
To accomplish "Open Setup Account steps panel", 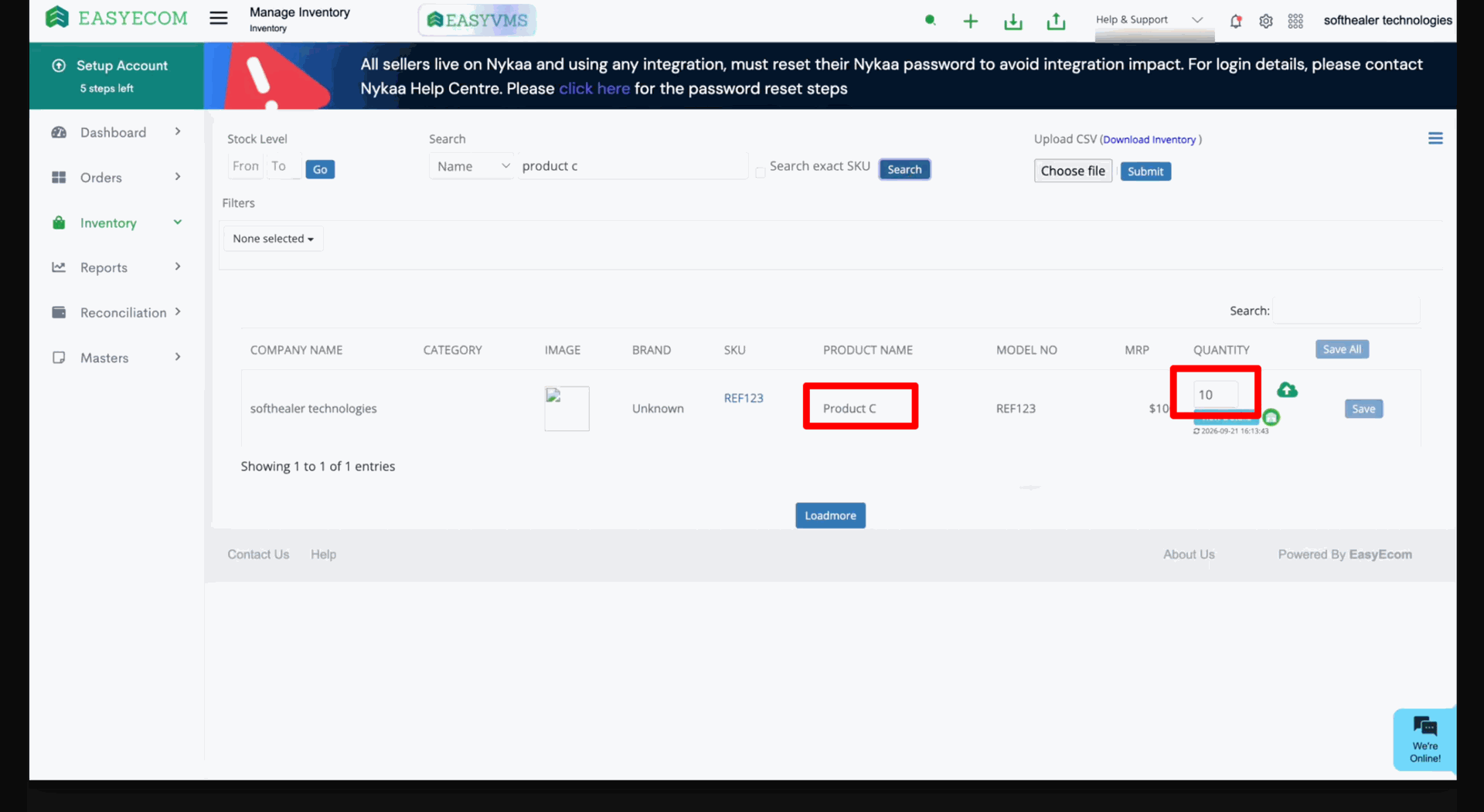I will coord(117,76).
